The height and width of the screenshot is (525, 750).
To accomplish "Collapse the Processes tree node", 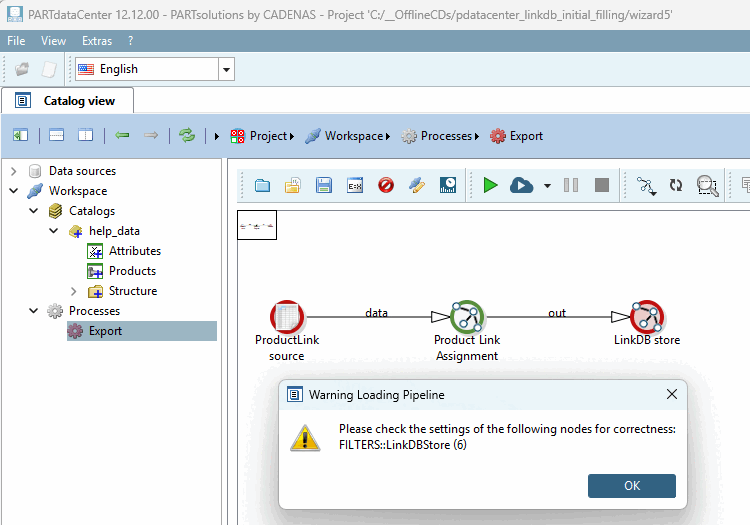I will coord(33,311).
